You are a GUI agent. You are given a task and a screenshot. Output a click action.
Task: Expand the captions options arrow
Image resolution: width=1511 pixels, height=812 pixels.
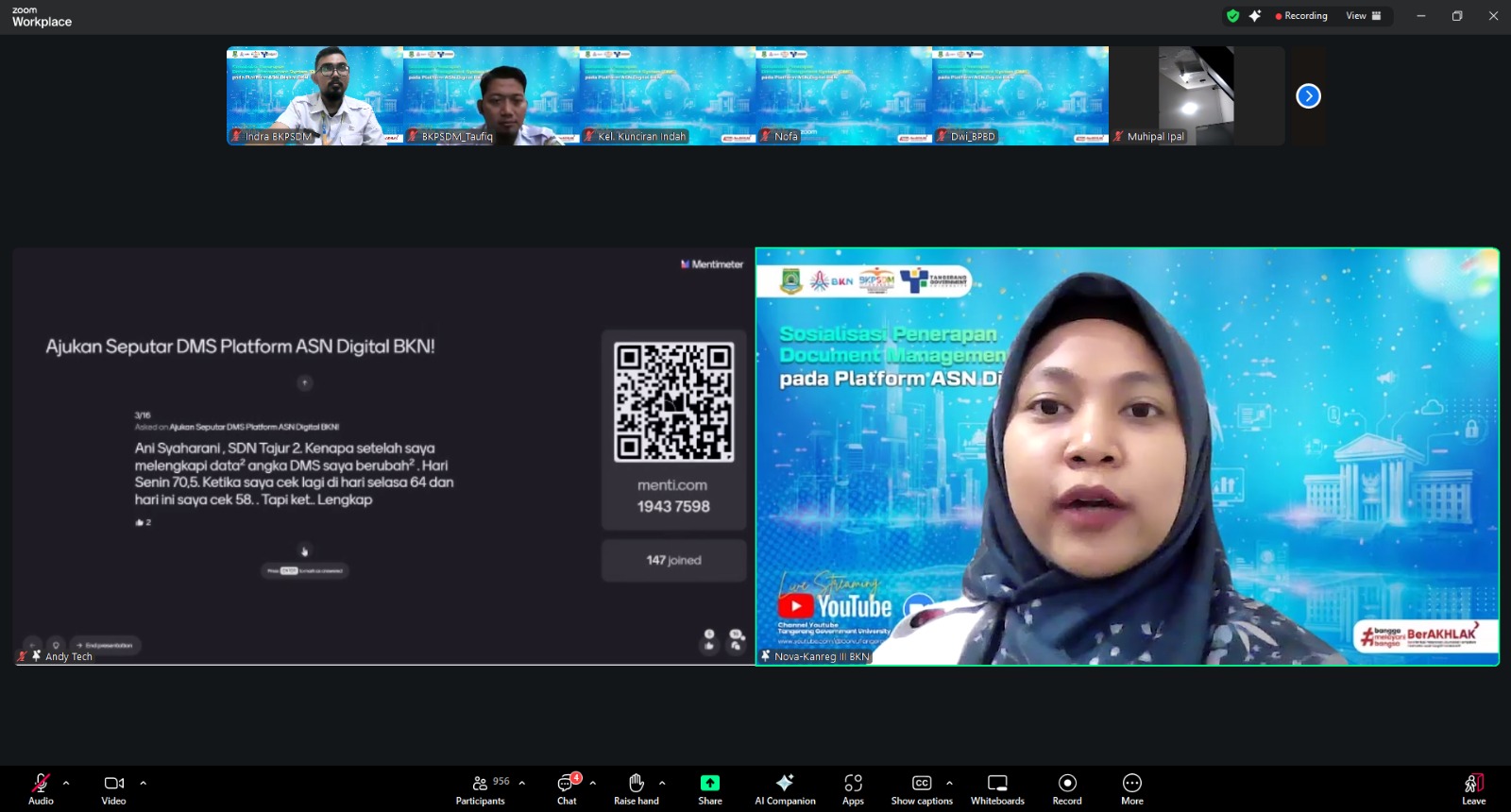pos(949,783)
